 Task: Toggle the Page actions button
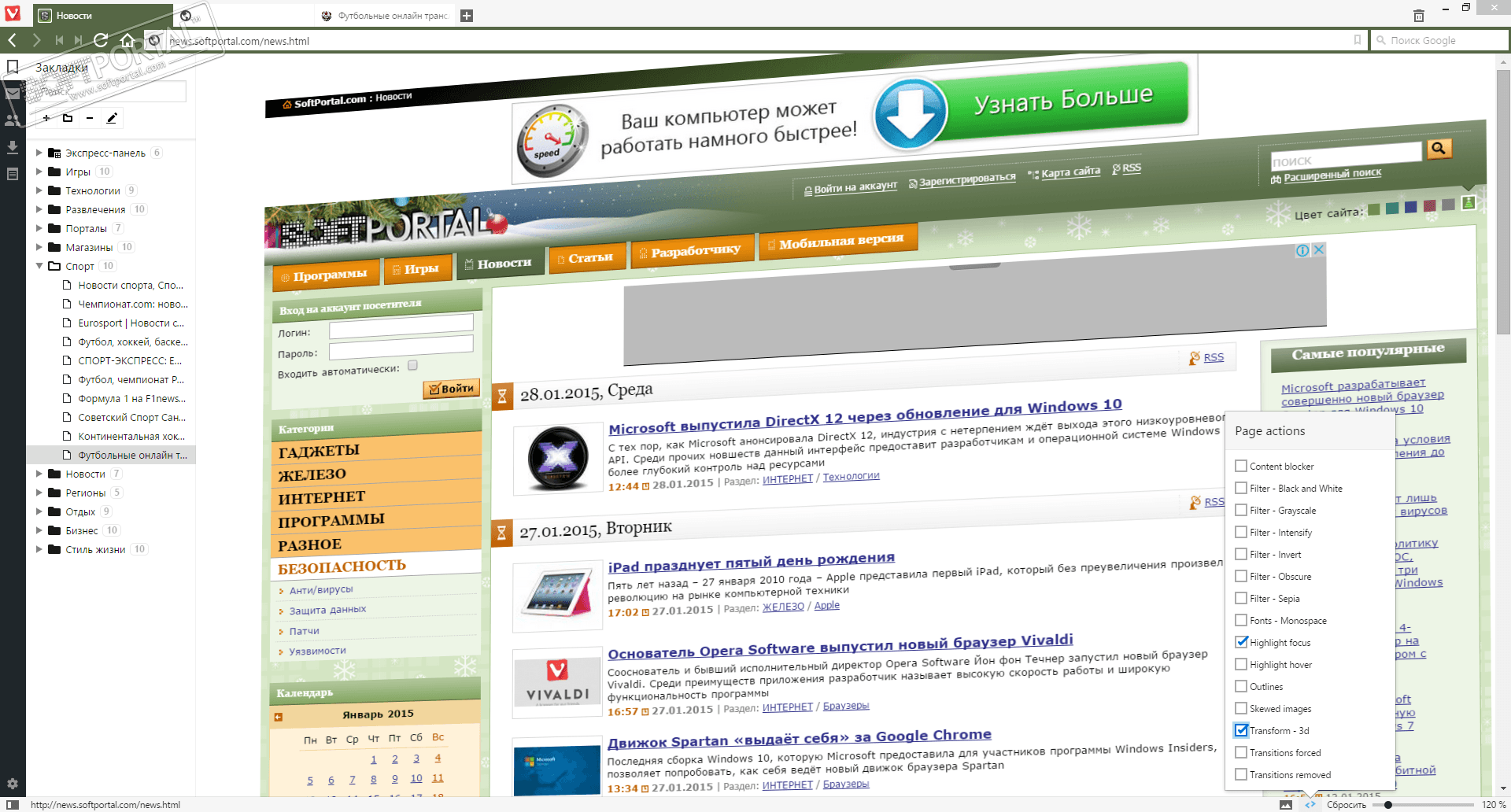[x=1310, y=805]
